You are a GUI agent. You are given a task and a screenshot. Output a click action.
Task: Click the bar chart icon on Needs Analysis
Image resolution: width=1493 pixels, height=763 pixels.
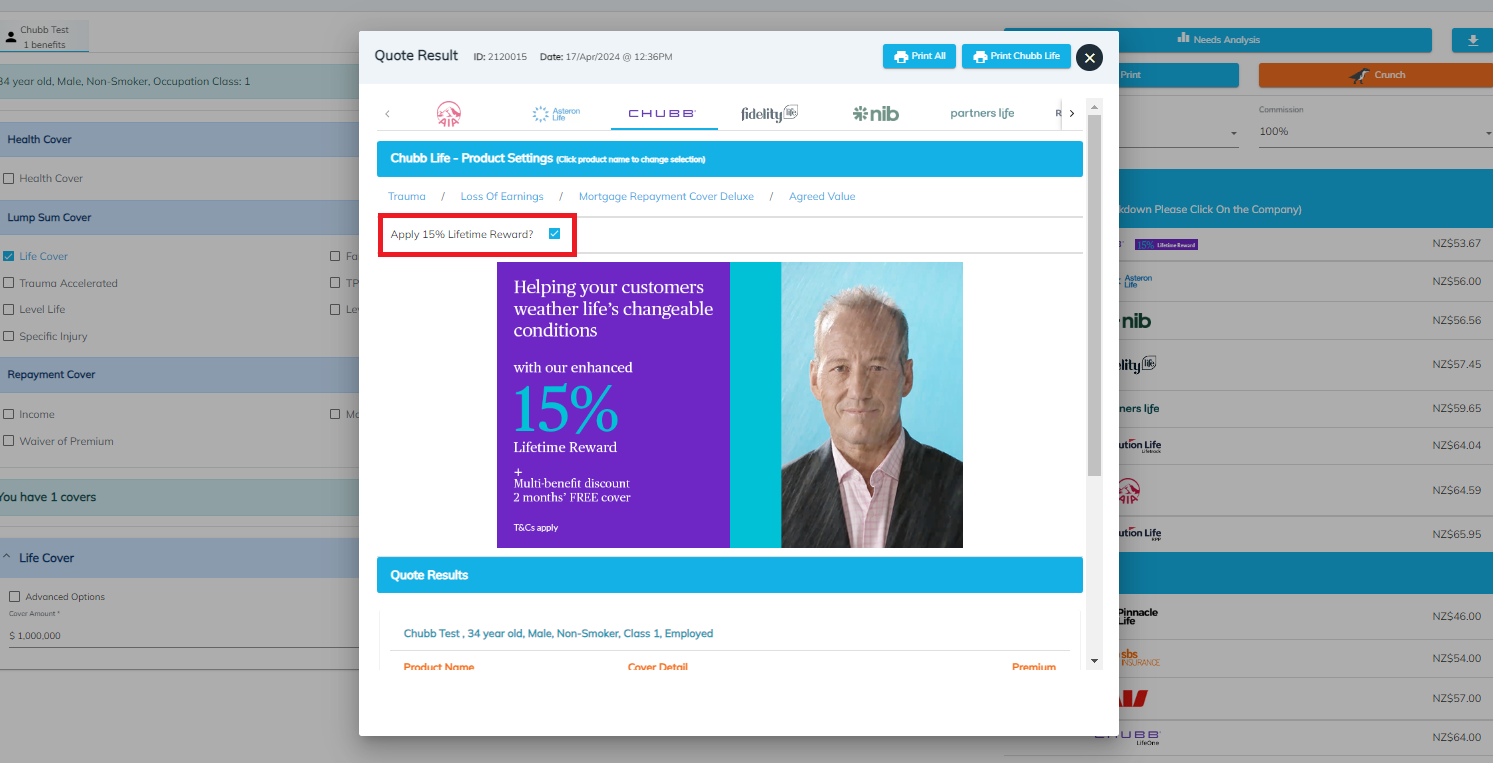(x=1184, y=39)
